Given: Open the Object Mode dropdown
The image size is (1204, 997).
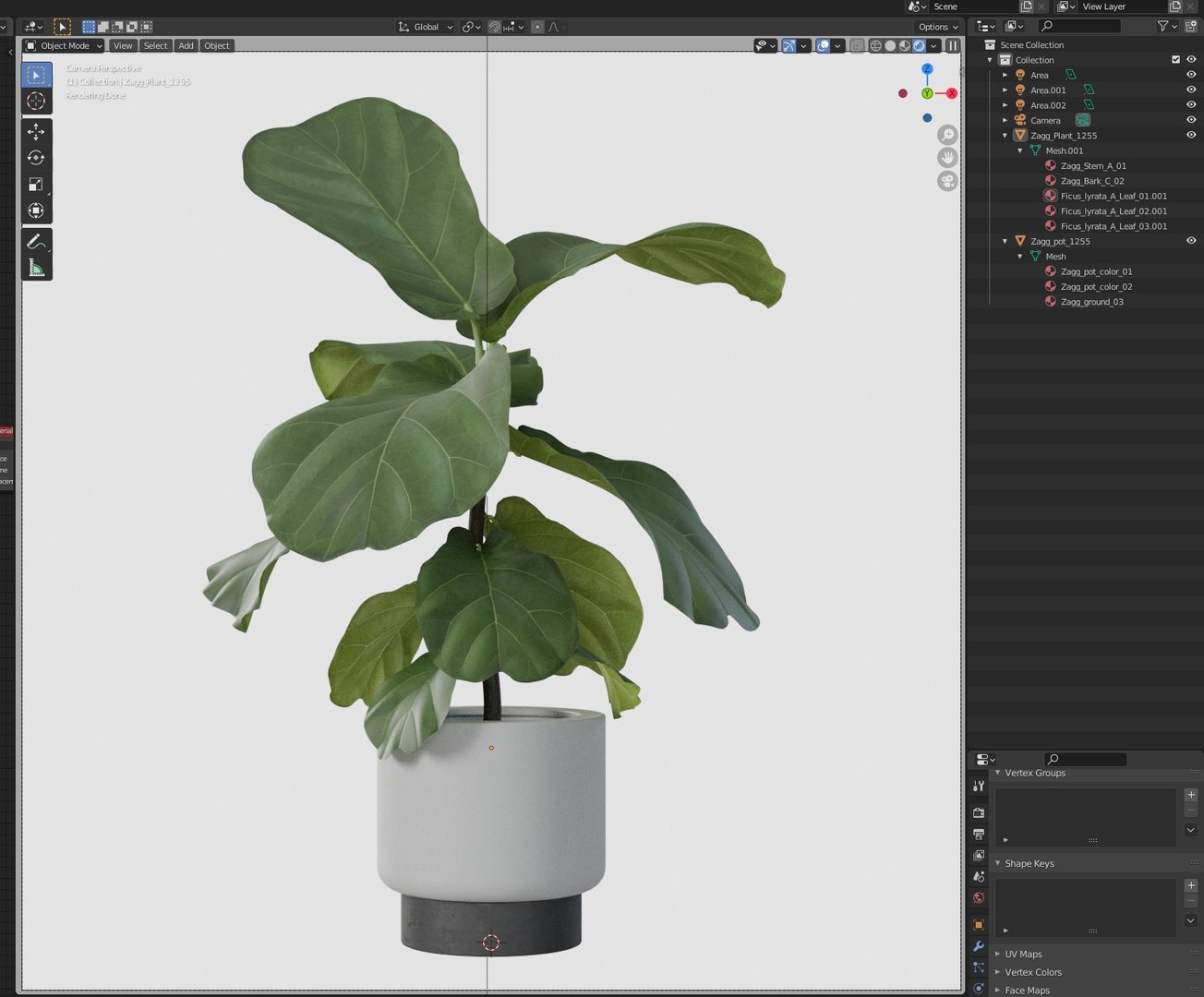Looking at the screenshot, I should click(x=64, y=45).
